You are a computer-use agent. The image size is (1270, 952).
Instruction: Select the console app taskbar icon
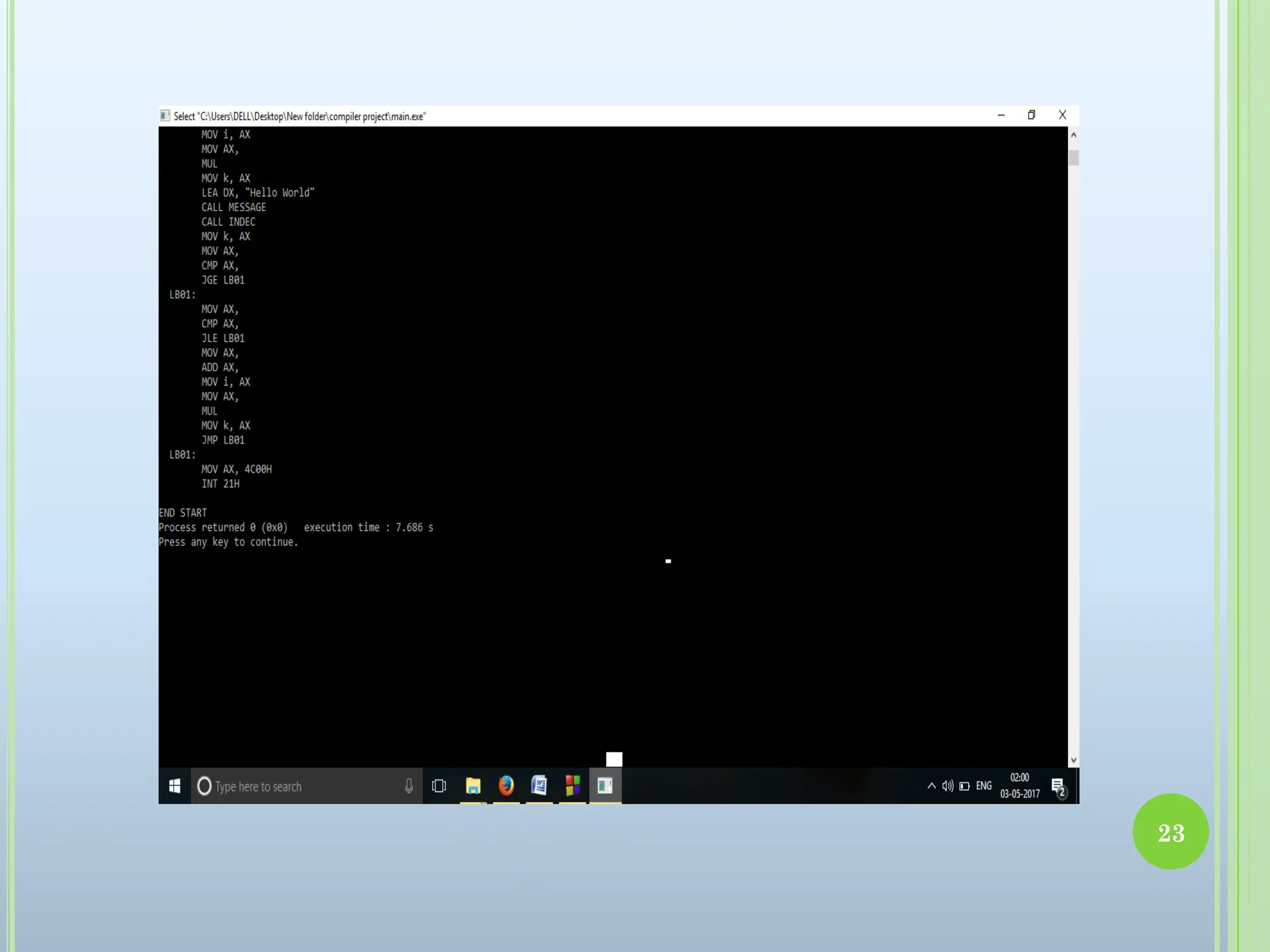pyautogui.click(x=605, y=786)
